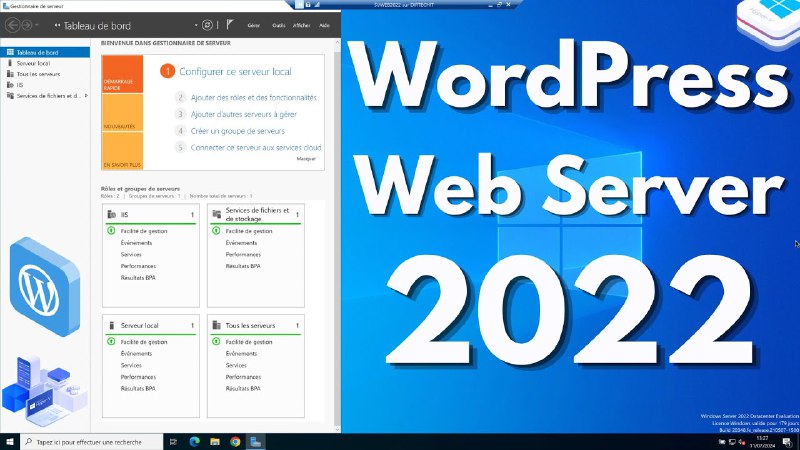
Task: Open the Outils menu
Action: click(279, 25)
